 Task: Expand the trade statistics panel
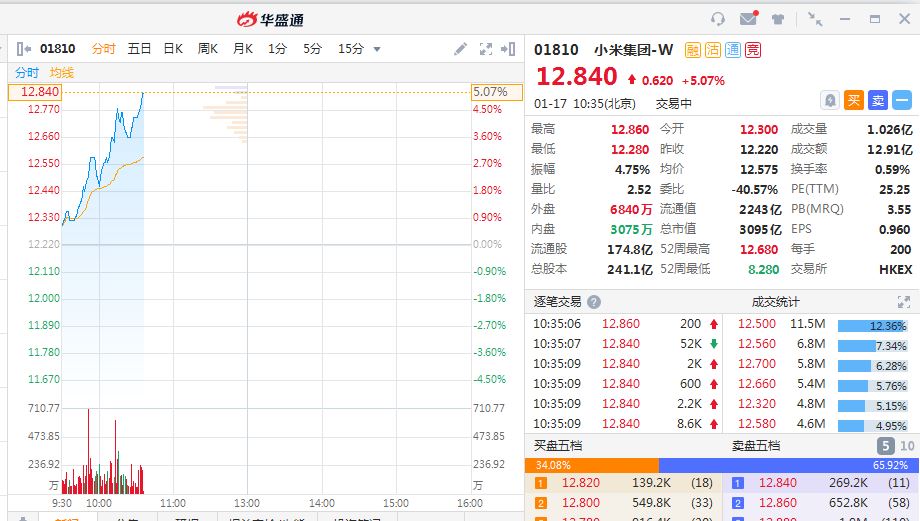coord(904,302)
